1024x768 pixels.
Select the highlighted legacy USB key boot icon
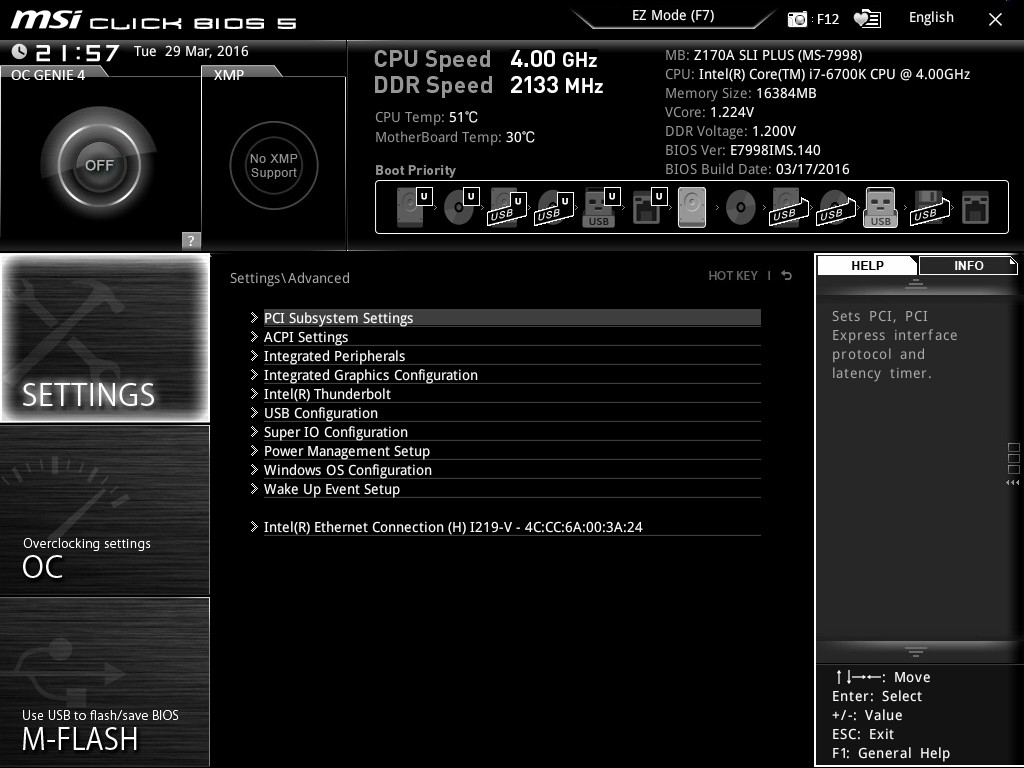[880, 208]
